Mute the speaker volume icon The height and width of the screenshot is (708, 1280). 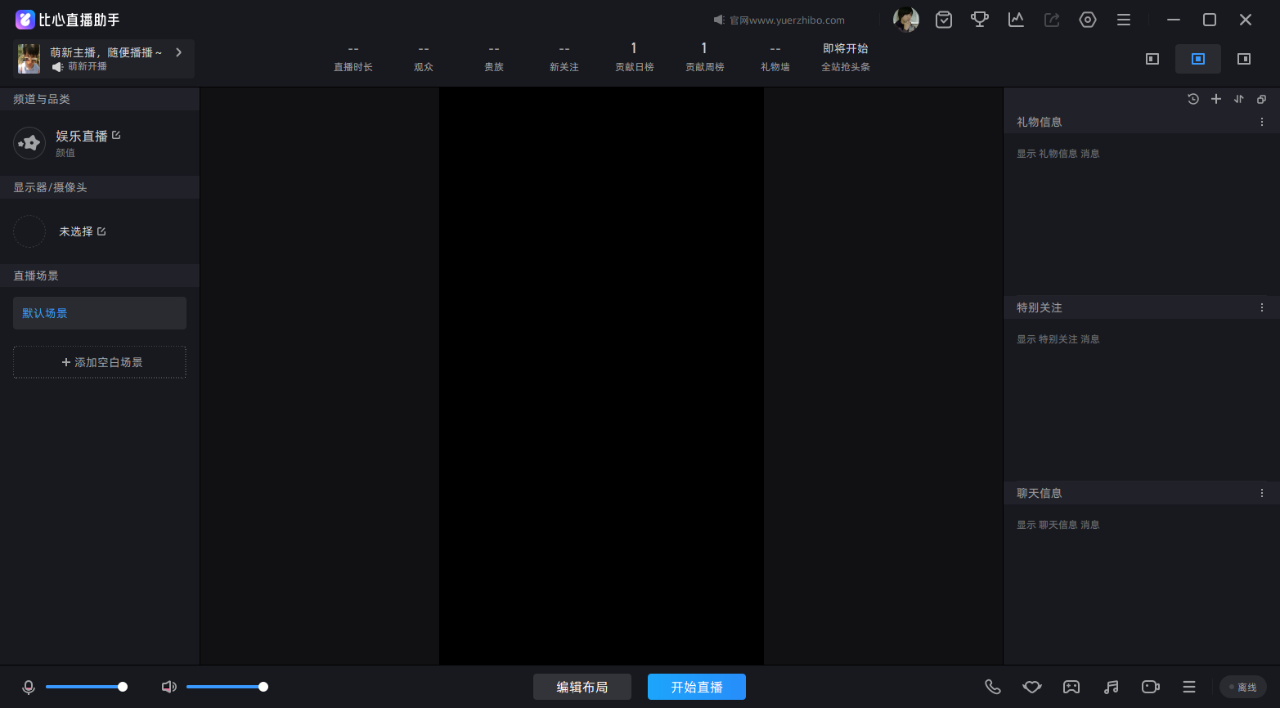(x=169, y=687)
